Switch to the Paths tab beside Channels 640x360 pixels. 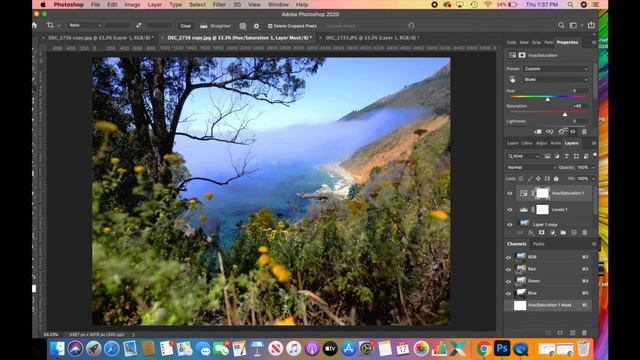pyautogui.click(x=539, y=244)
